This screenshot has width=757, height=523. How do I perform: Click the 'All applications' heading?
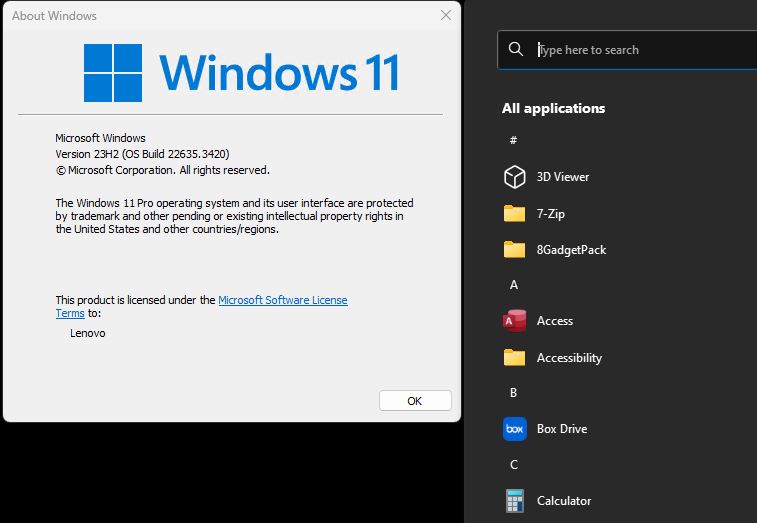(x=553, y=108)
